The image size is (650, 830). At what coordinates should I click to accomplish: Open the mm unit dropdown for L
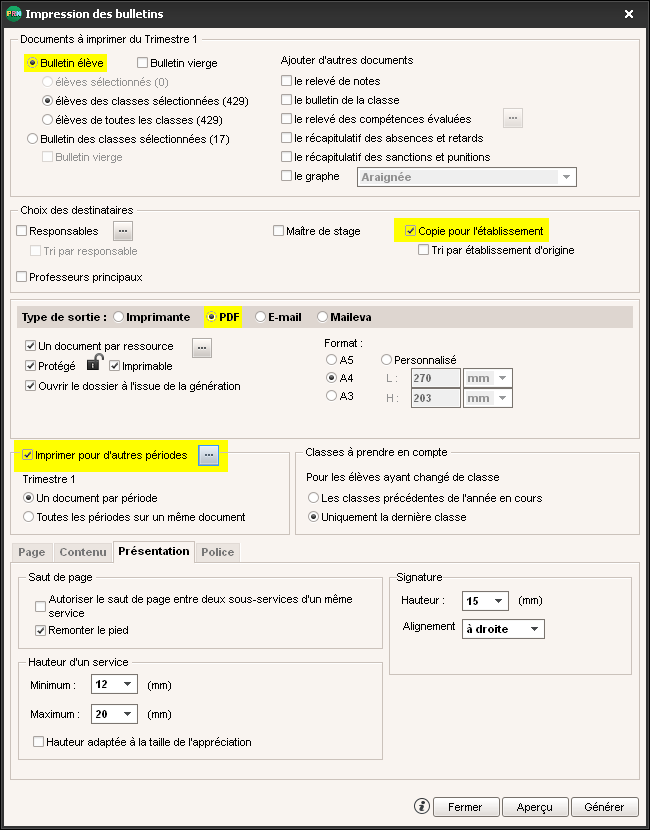488,378
